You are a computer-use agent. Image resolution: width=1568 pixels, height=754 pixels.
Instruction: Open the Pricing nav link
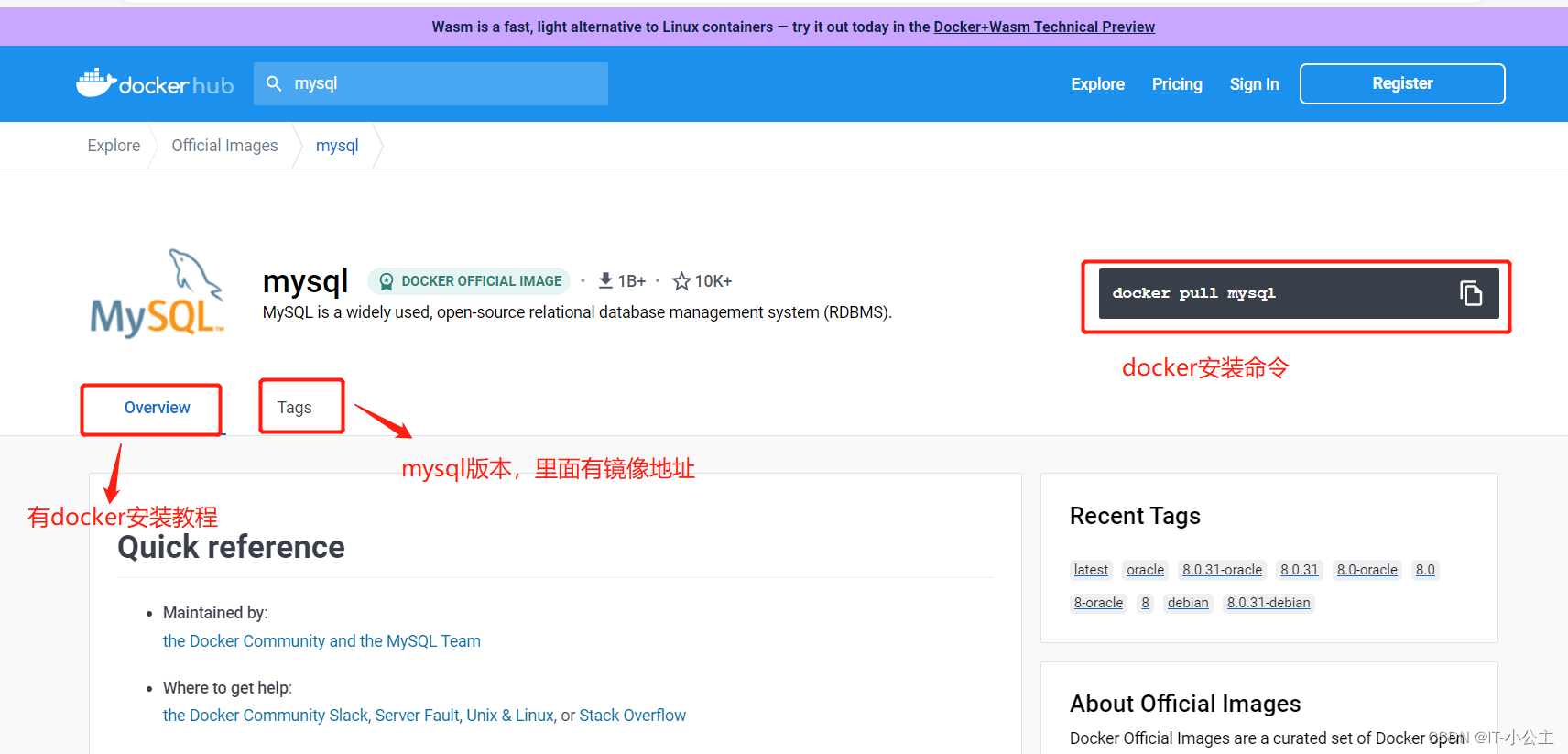tap(1177, 84)
